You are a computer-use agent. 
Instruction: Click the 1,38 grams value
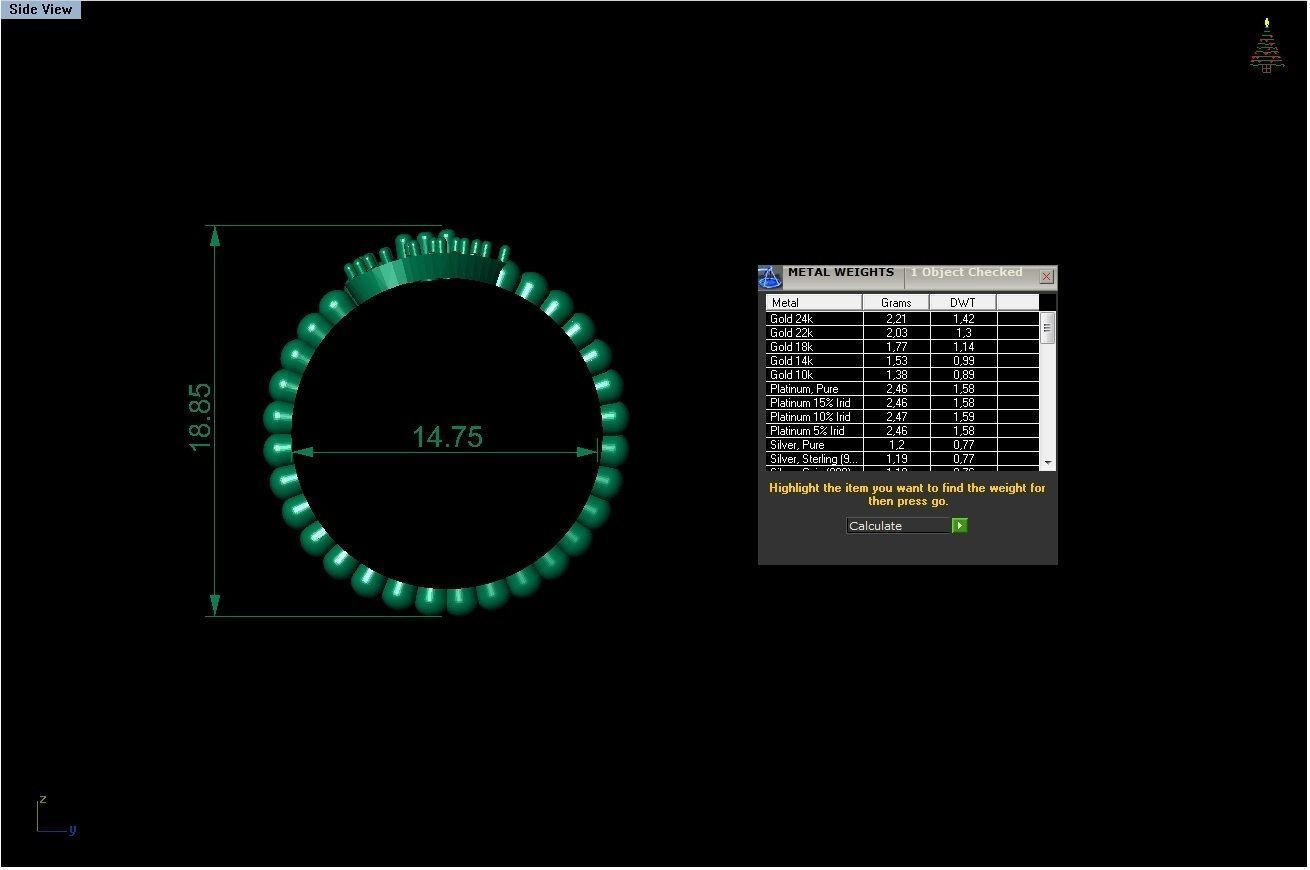[x=896, y=375]
